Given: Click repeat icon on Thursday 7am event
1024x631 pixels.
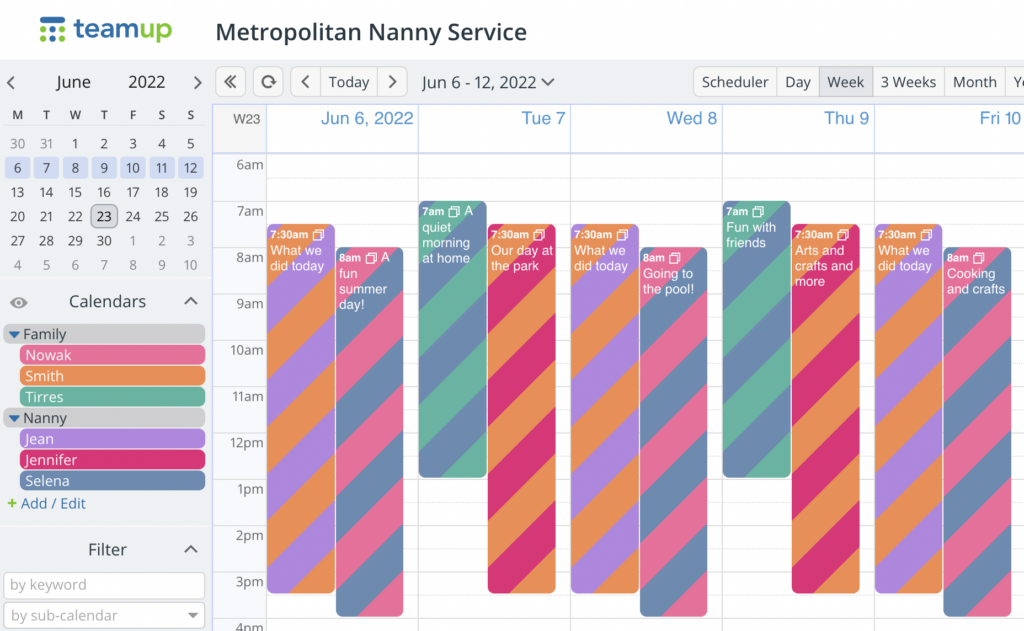Looking at the screenshot, I should tap(758, 212).
